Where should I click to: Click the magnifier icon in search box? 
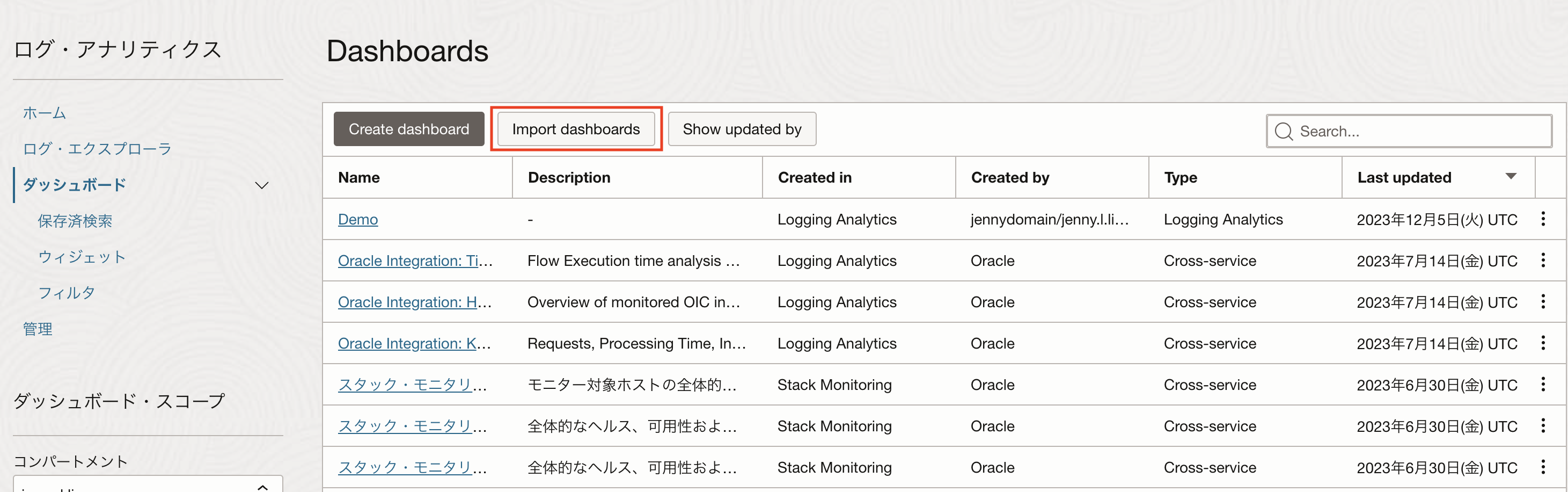coord(1283,132)
